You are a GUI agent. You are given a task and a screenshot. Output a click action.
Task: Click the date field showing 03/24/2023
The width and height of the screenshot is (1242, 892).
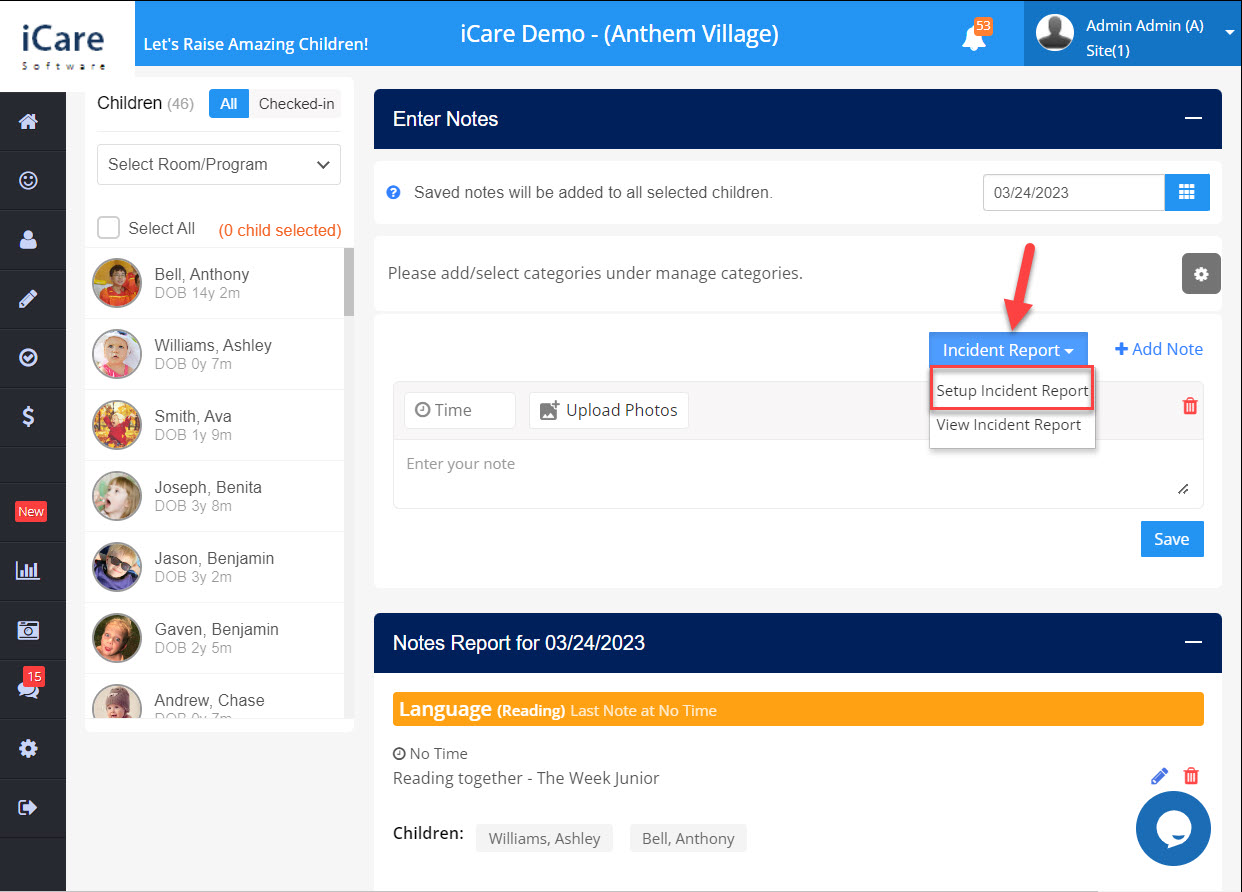[1074, 193]
